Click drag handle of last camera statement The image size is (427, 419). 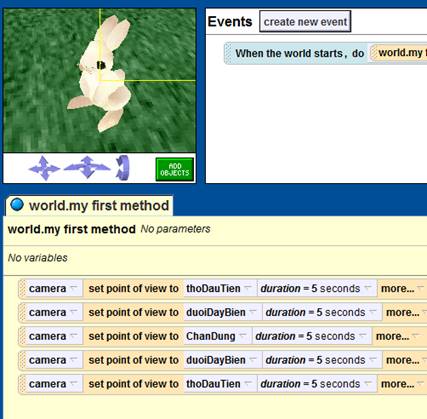22,384
